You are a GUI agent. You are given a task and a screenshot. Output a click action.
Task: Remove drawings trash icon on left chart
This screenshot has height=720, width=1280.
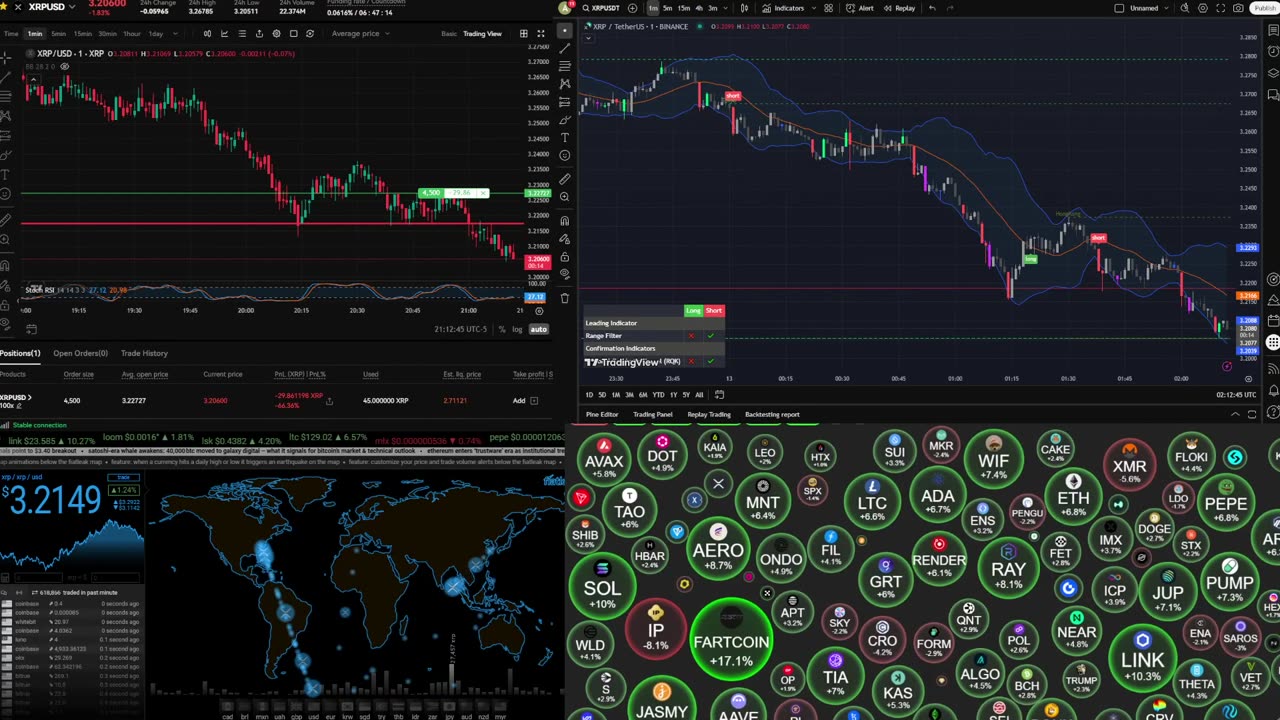565,298
